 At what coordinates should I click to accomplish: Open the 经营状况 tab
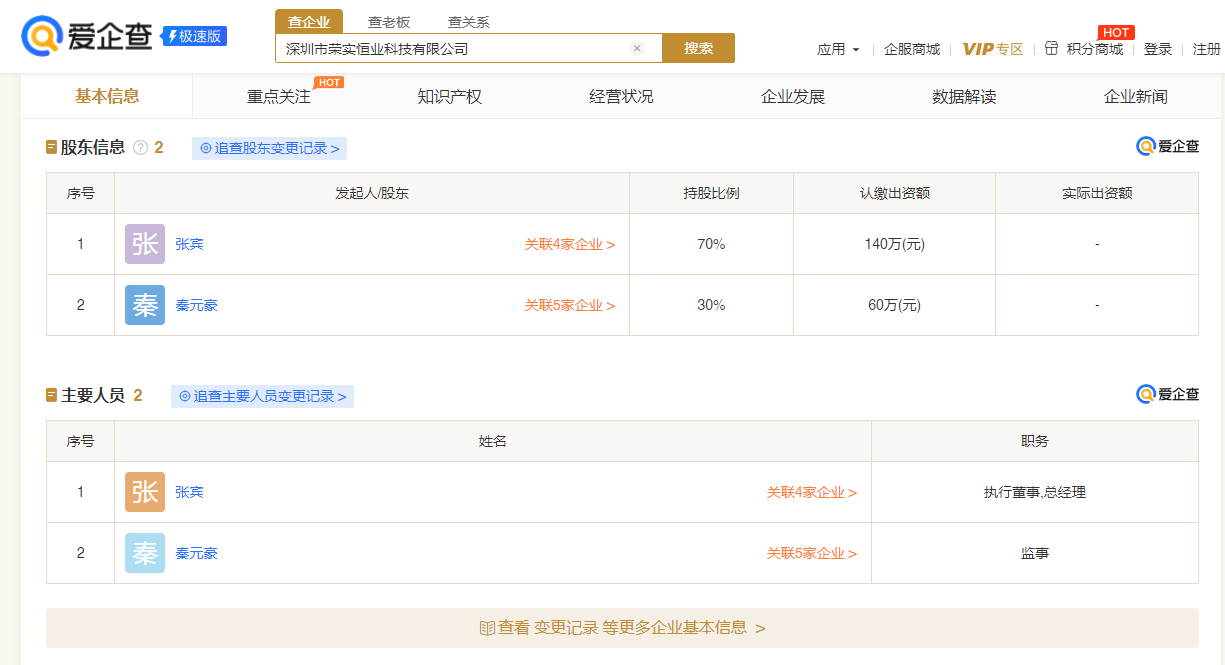(621, 97)
